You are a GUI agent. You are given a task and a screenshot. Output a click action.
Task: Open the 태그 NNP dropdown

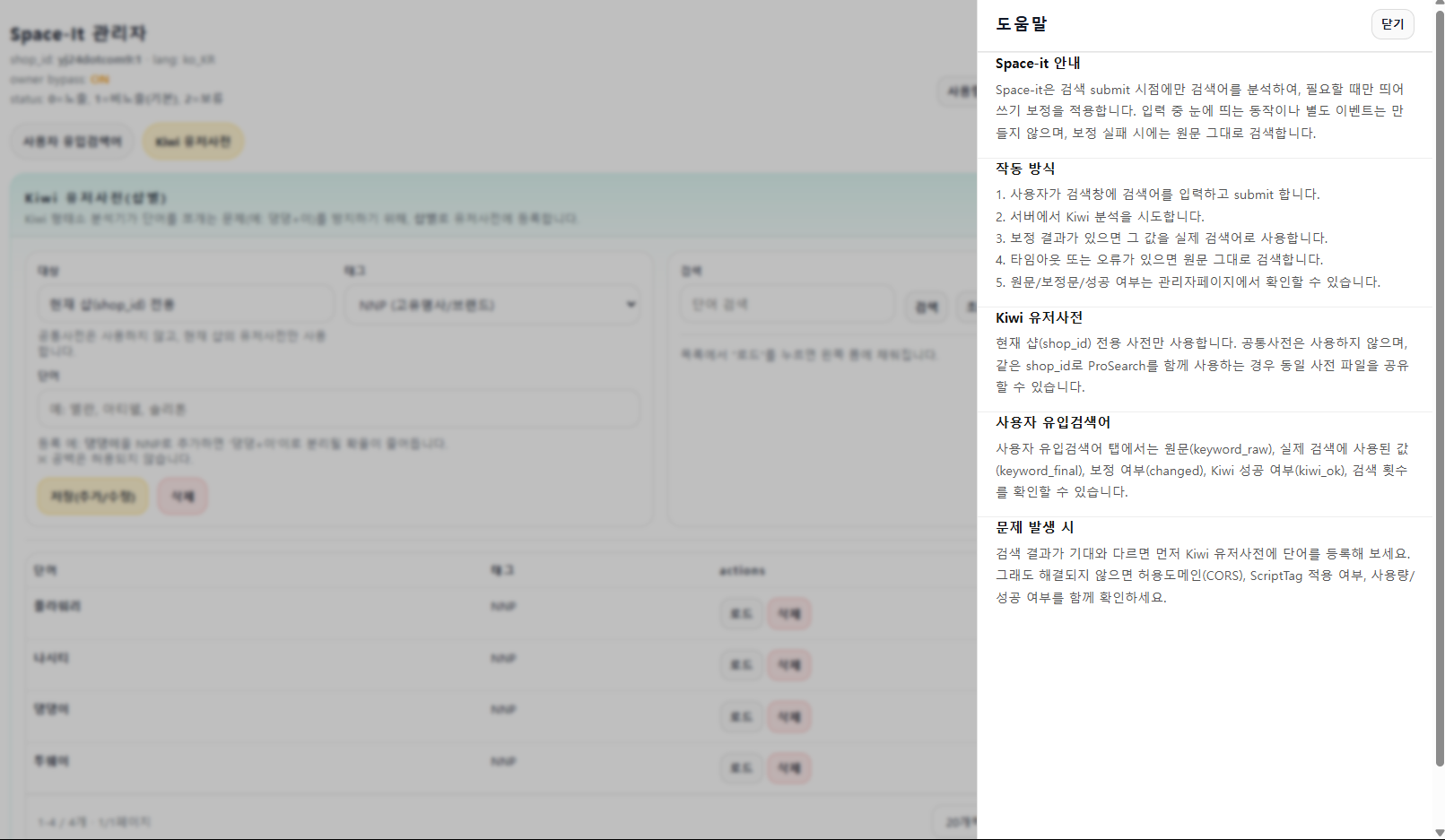point(492,305)
